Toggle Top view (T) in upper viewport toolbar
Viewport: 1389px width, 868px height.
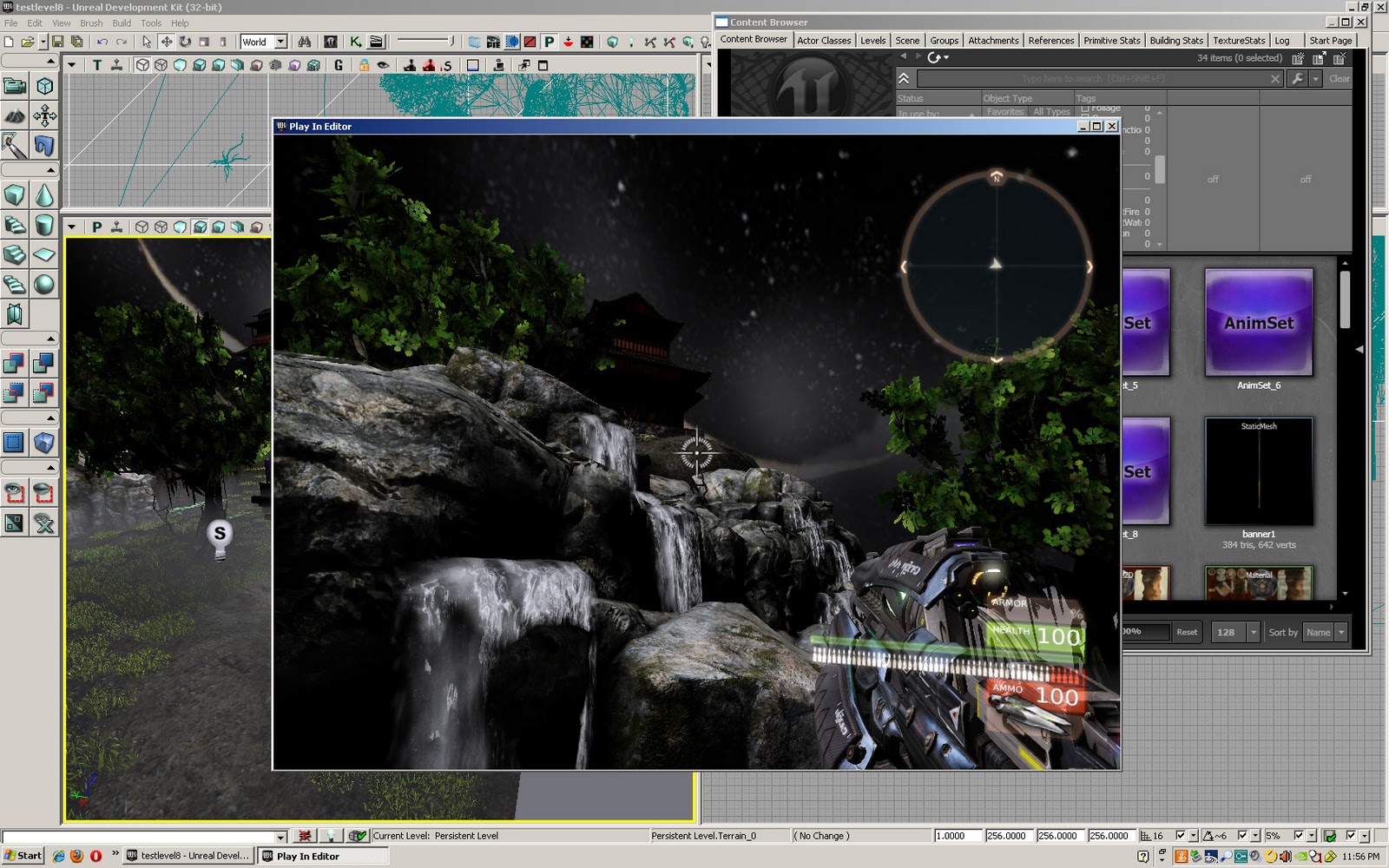(97, 65)
